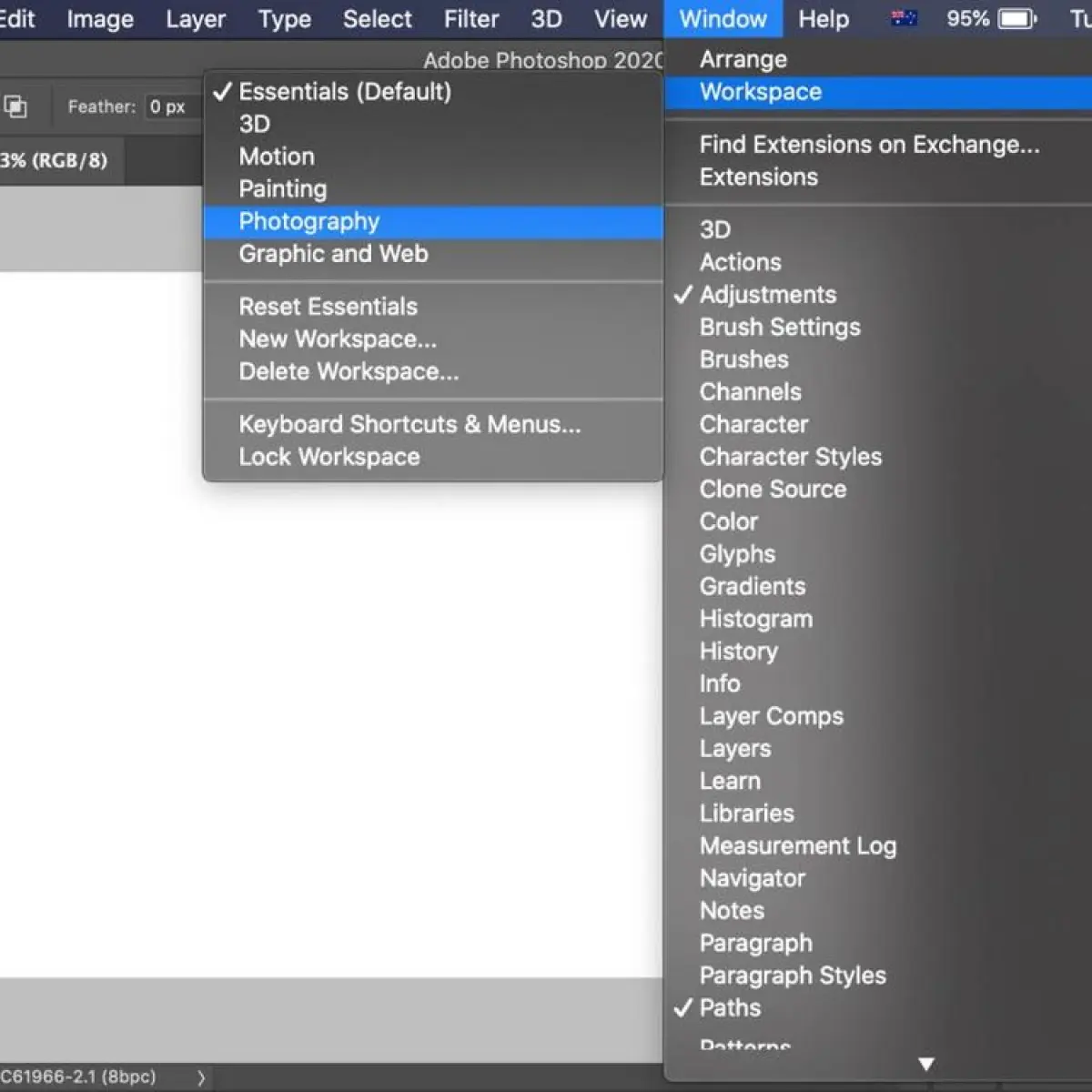The height and width of the screenshot is (1092, 1092).
Task: Show the History panel
Action: [878, 652]
